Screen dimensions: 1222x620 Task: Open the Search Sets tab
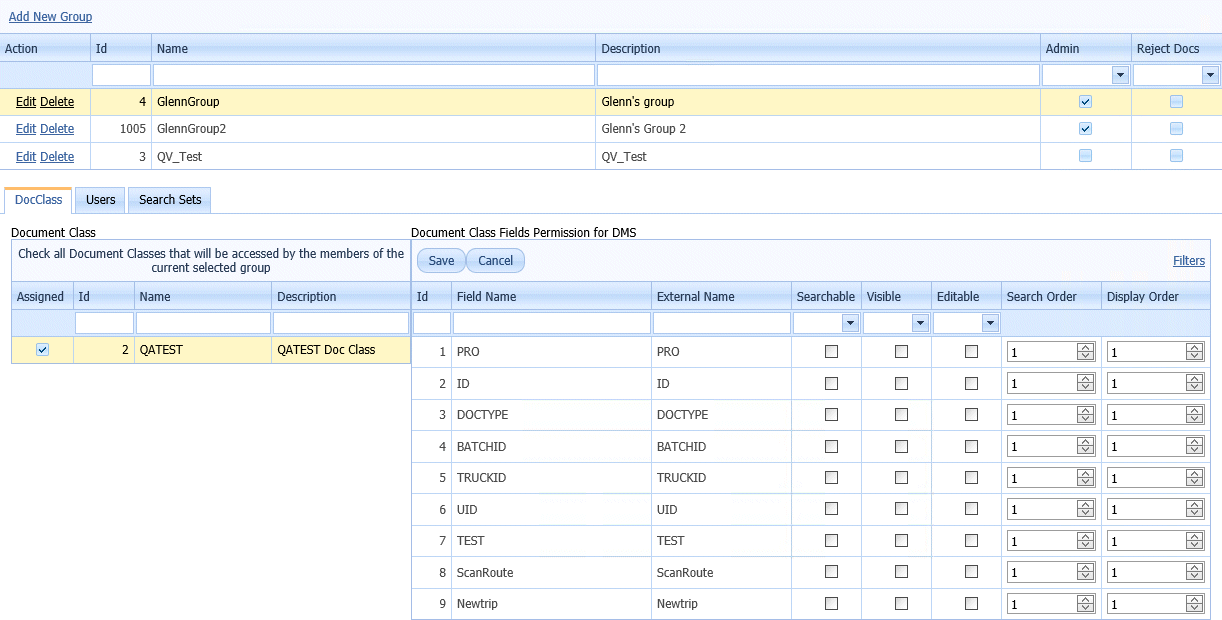170,200
